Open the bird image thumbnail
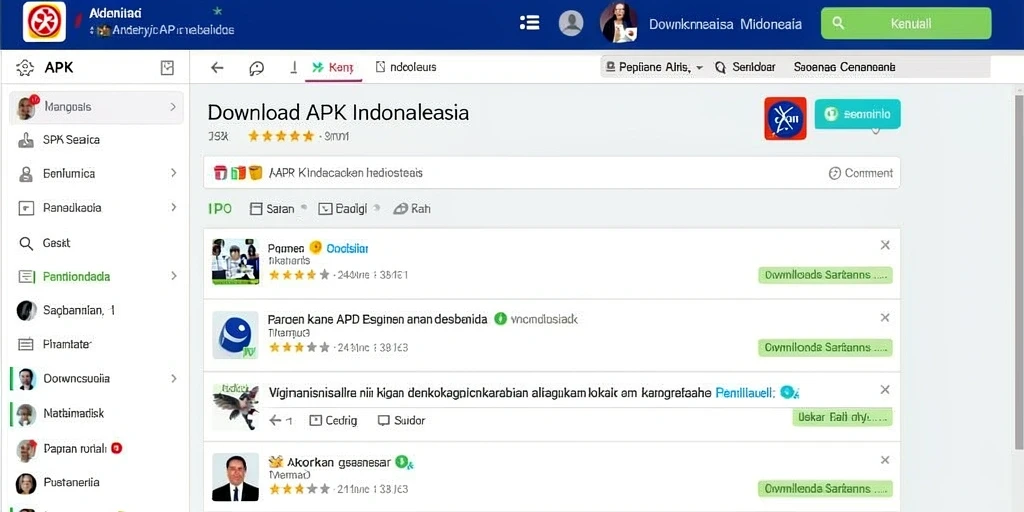Screen dimensions: 1024x512 click(x=236, y=406)
